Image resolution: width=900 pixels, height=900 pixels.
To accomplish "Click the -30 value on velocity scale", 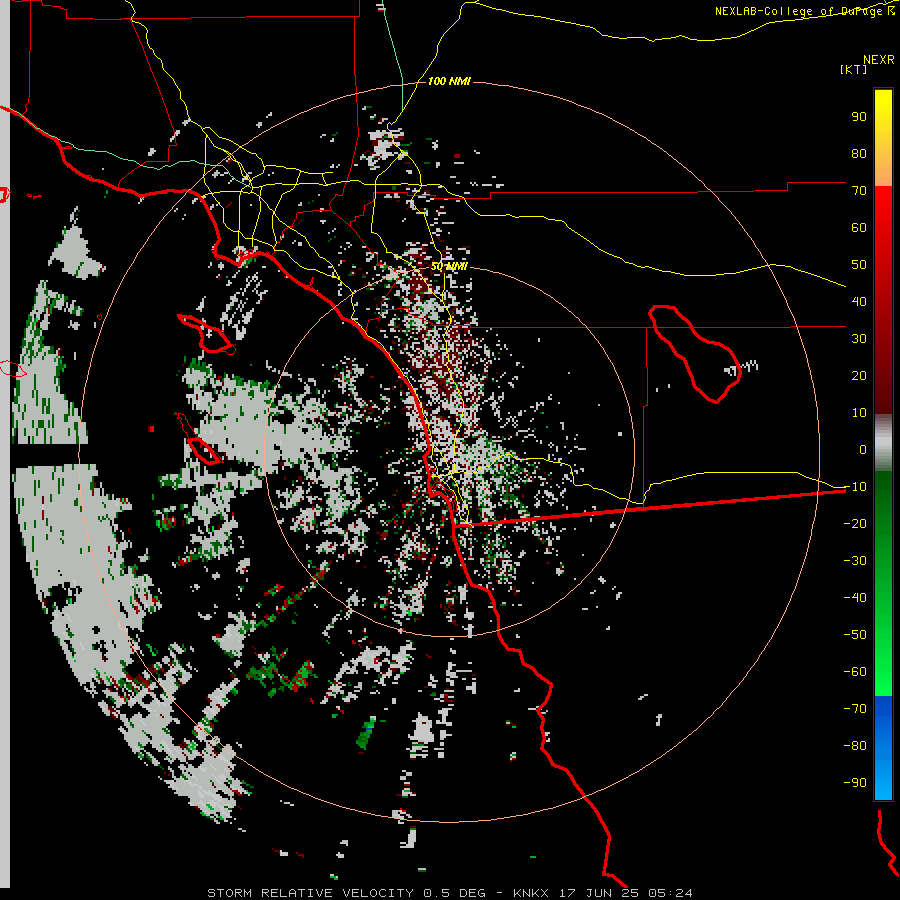I will pos(855,561).
